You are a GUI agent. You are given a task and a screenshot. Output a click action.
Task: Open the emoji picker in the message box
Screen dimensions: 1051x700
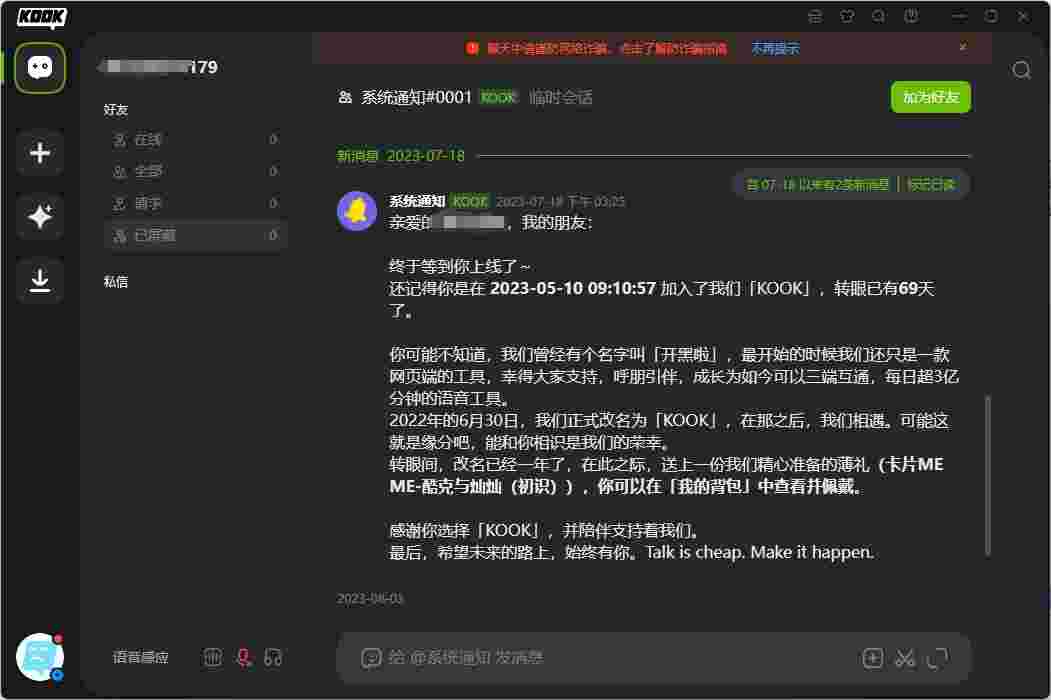tap(370, 658)
